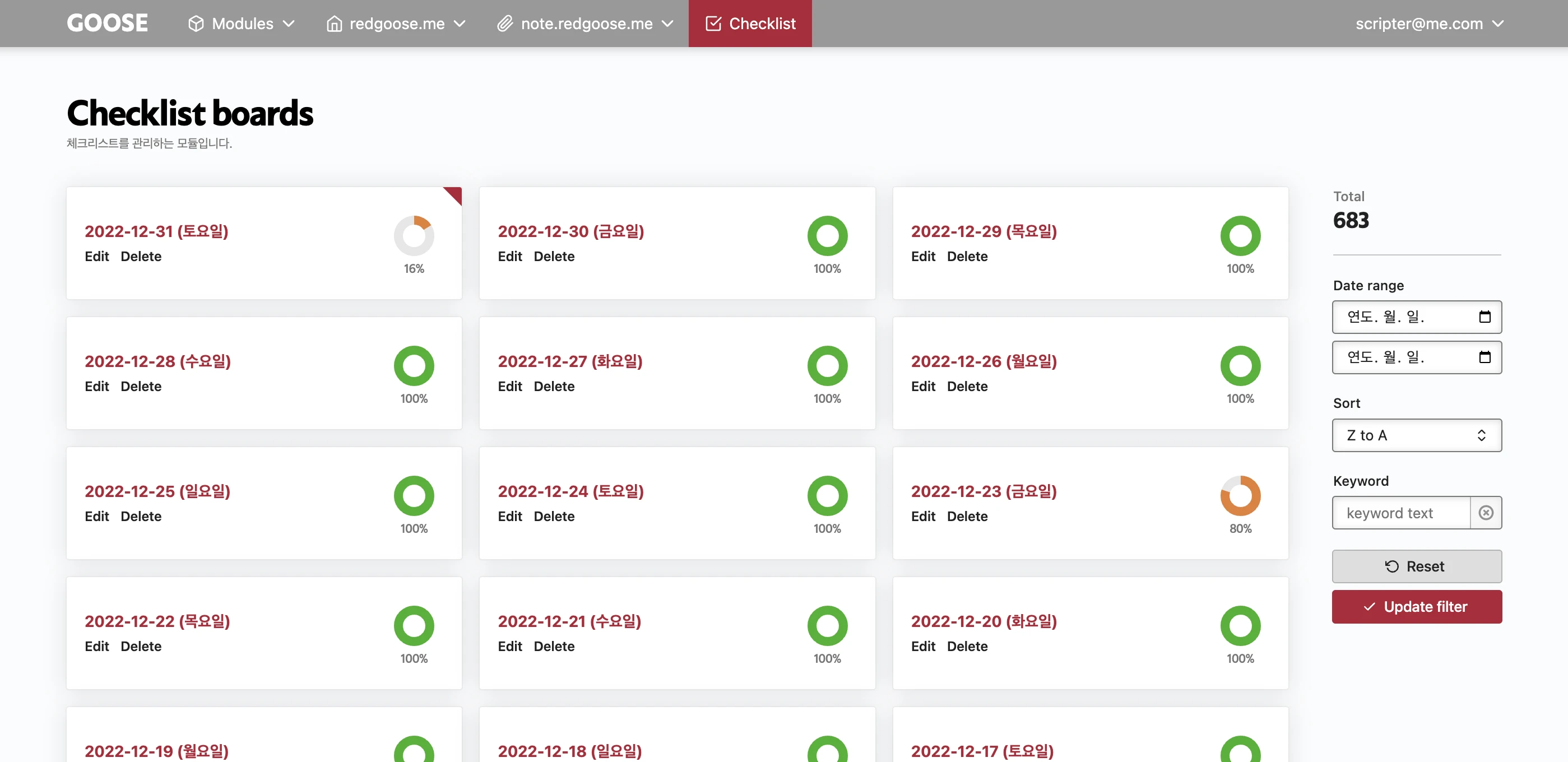
Task: Open the 2022-12-18 (일요일) checklist
Action: 570,751
